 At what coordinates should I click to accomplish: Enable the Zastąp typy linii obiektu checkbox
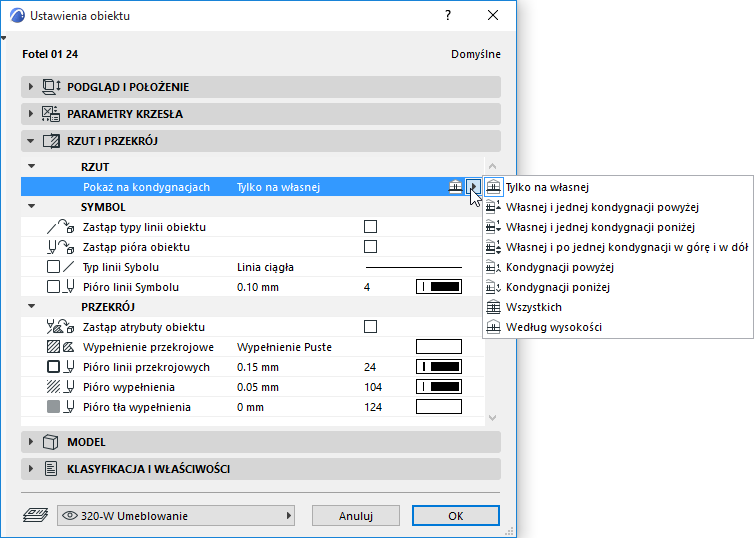point(370,226)
